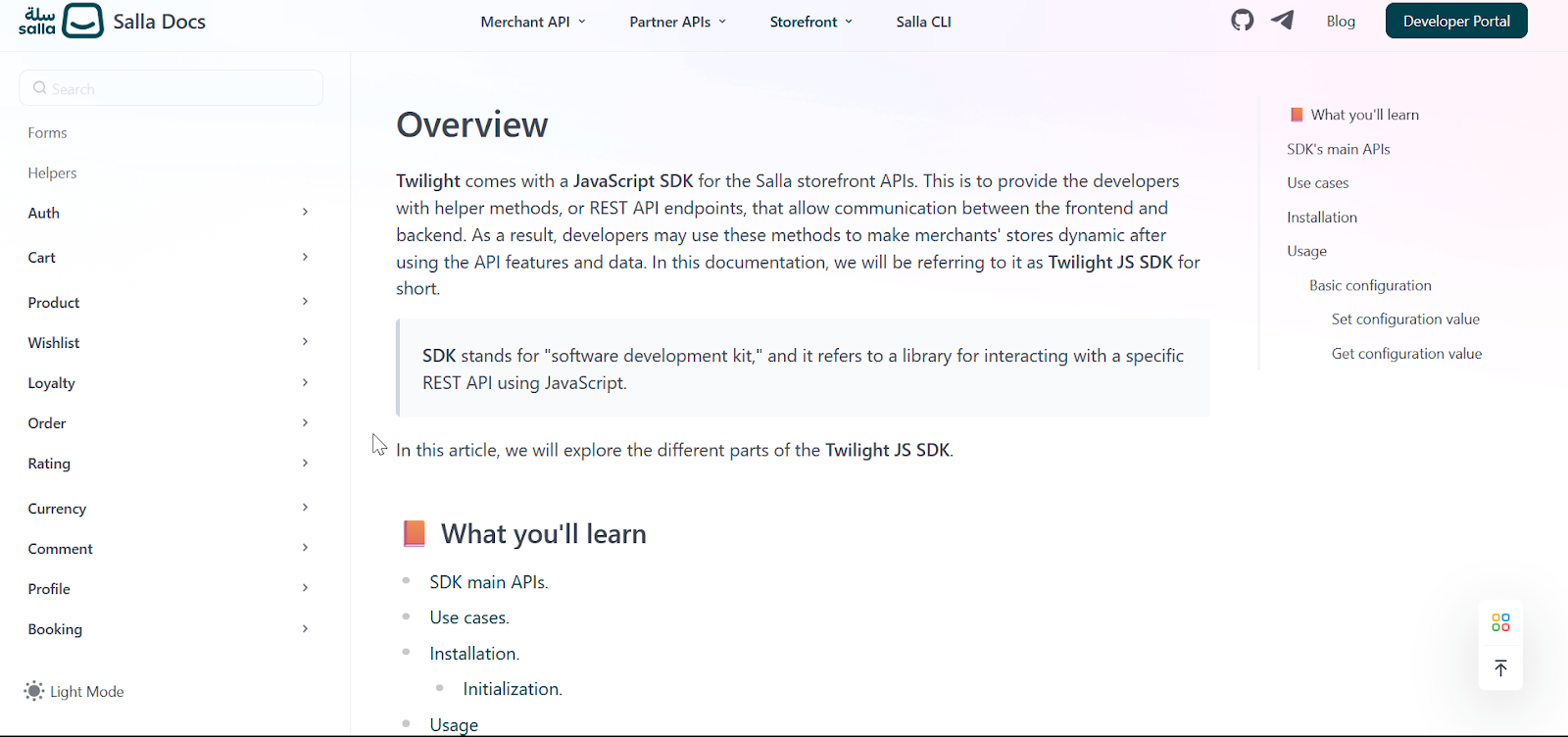The width and height of the screenshot is (1568, 737).
Task: Click the Developer Portal button
Action: tap(1456, 21)
